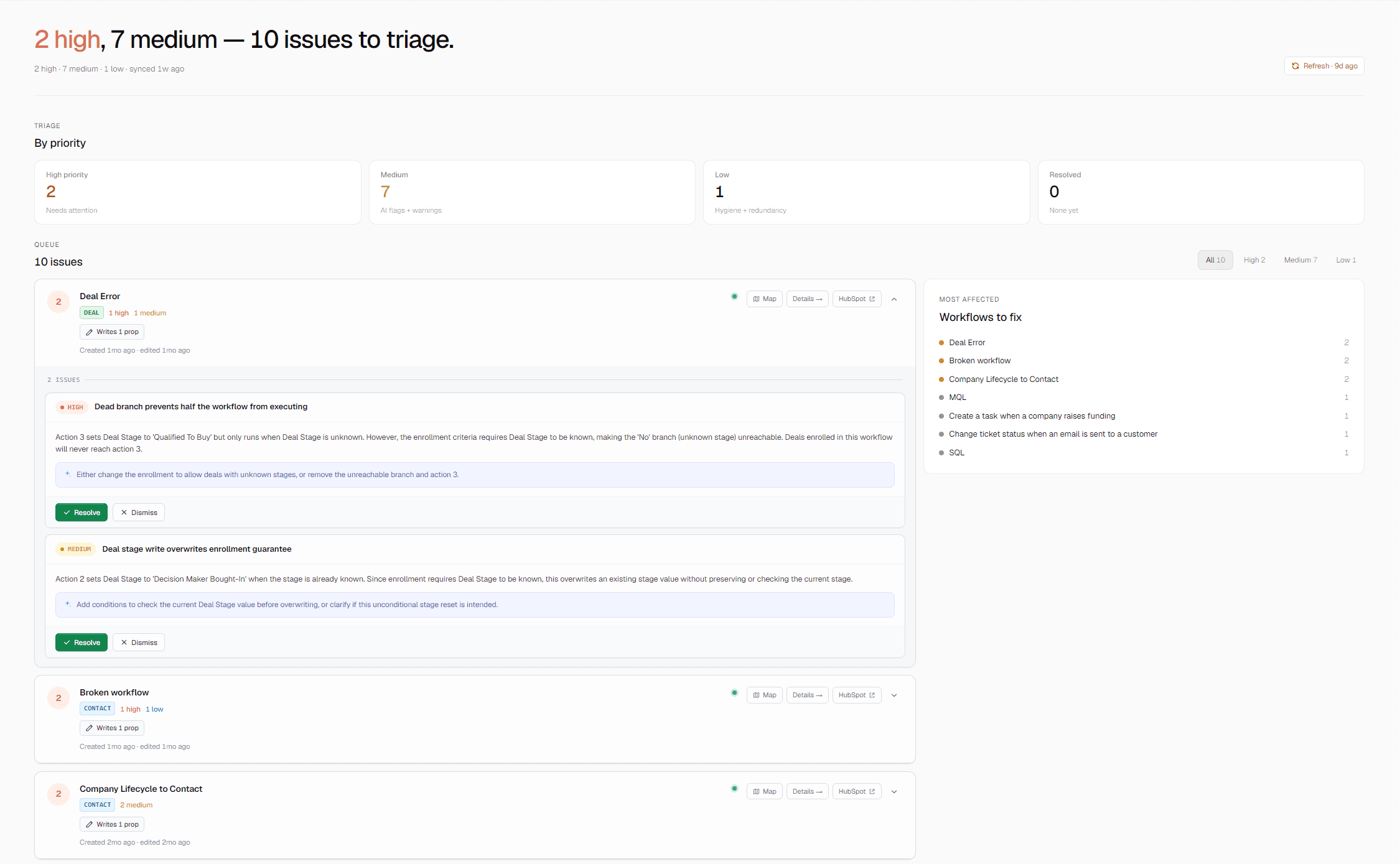
Task: Click the Resolved summary card
Action: [x=1201, y=192]
